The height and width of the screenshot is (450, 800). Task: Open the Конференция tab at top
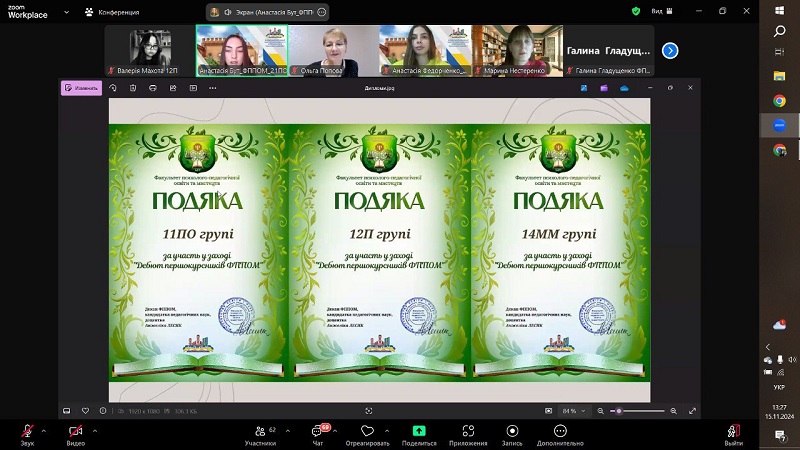pyautogui.click(x=112, y=12)
